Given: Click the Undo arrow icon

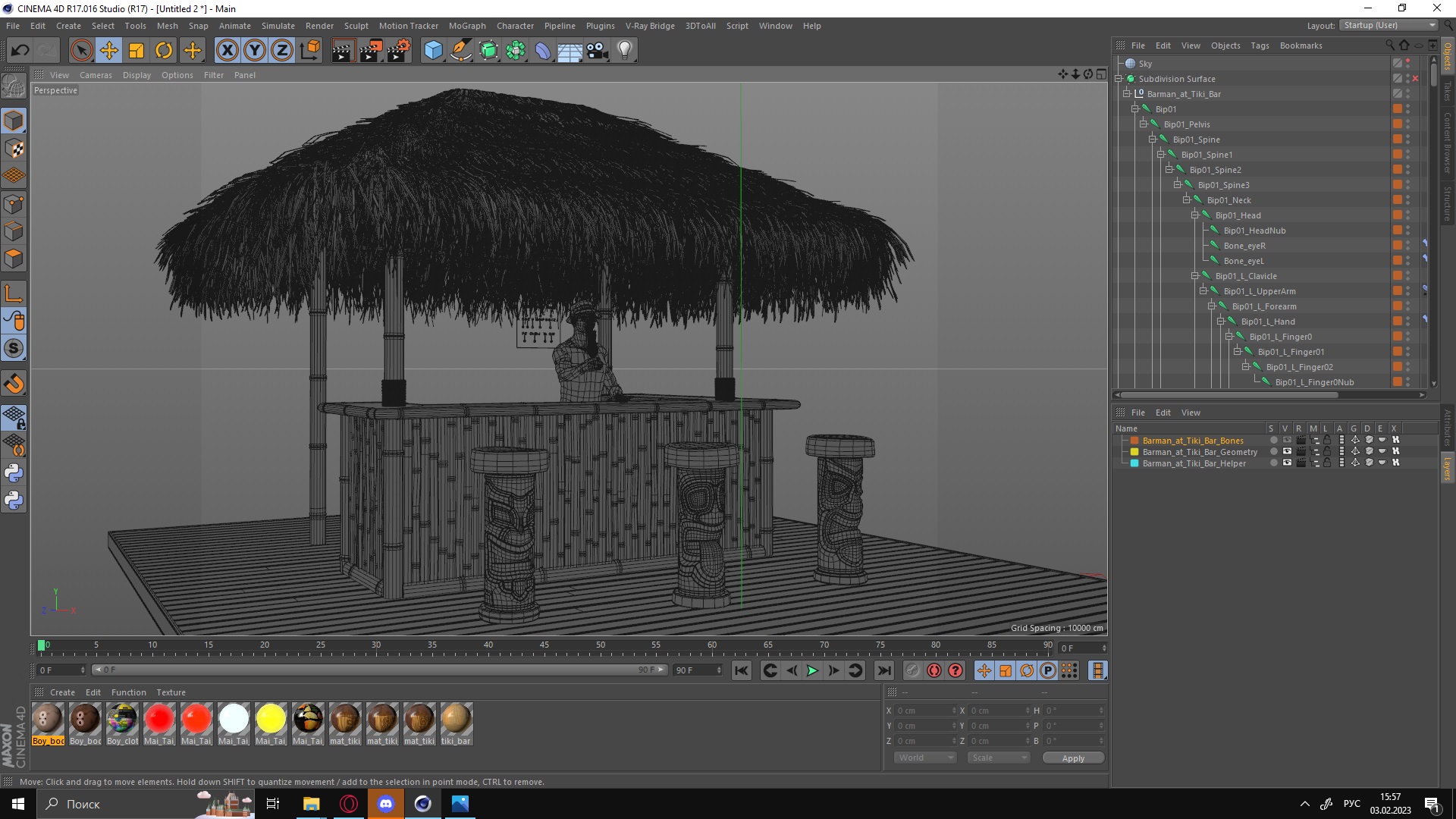Looking at the screenshot, I should (20, 51).
